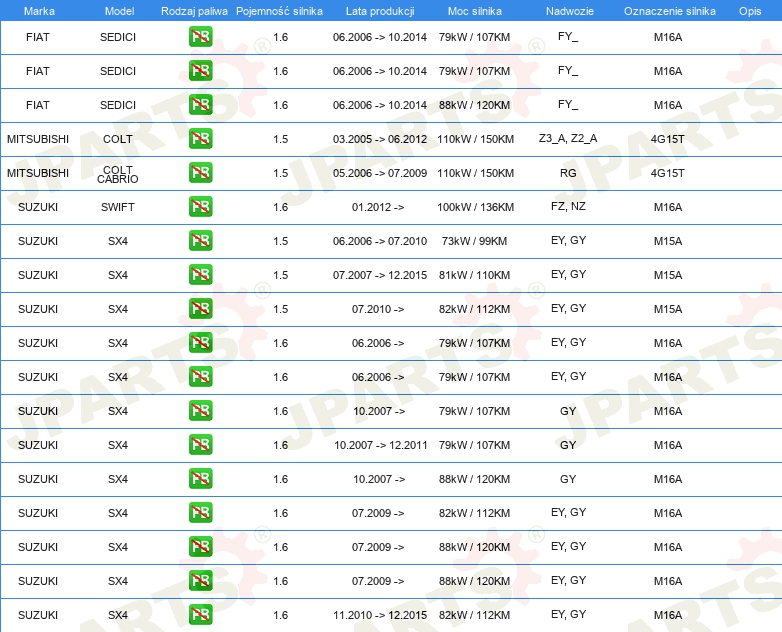Click the COLT CABRIO model cell

point(118,174)
